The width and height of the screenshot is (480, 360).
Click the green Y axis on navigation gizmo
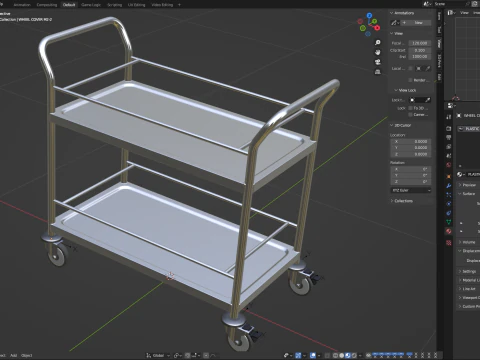(375, 21)
